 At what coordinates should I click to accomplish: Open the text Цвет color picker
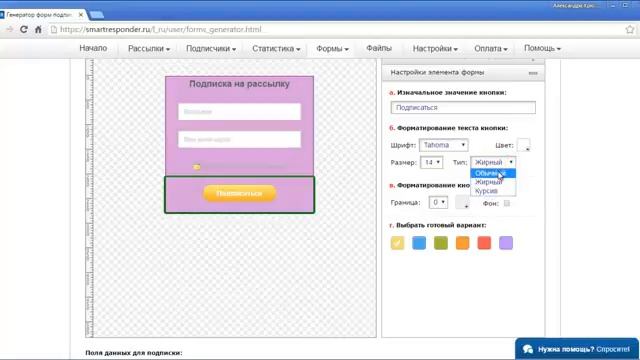(x=524, y=145)
